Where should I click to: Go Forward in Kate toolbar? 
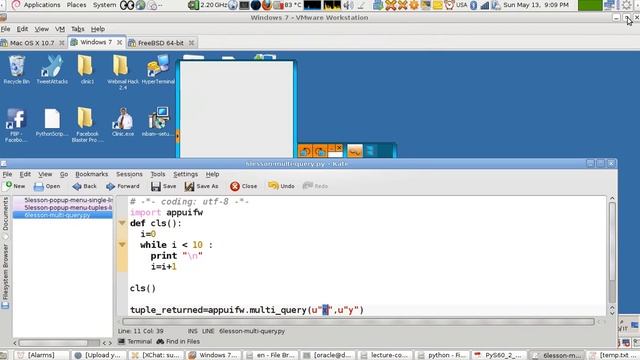122,186
